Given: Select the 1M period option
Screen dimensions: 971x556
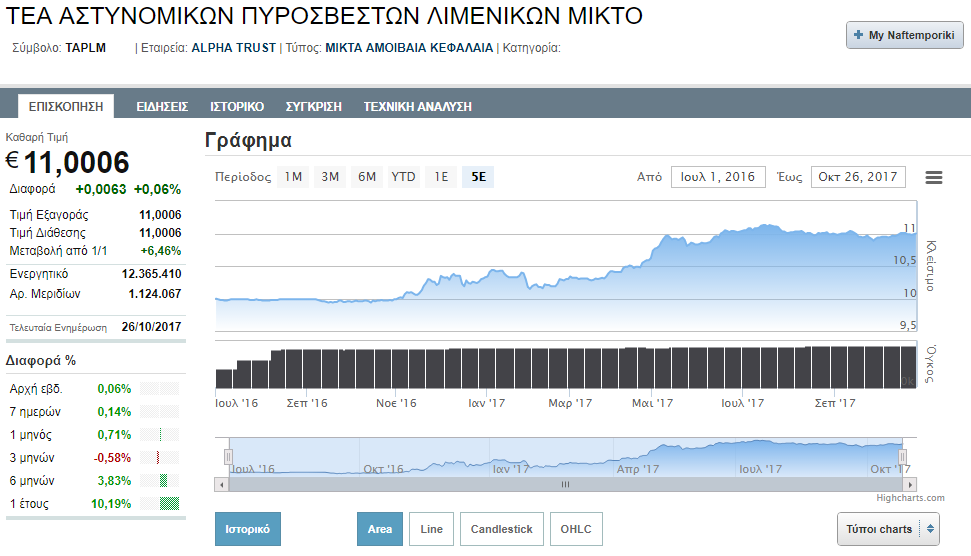Looking at the screenshot, I should [x=293, y=177].
